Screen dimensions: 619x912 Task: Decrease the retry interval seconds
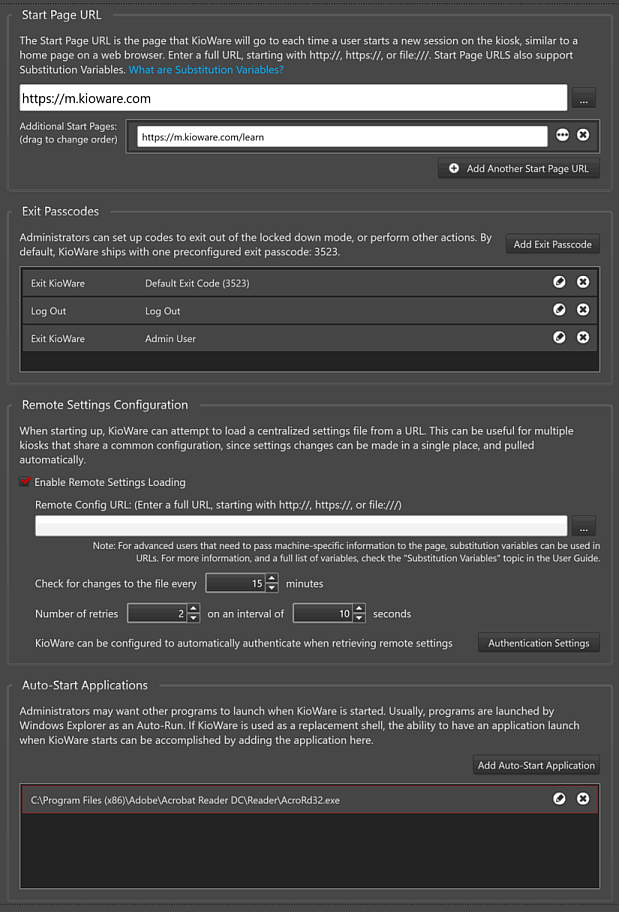tap(360, 618)
